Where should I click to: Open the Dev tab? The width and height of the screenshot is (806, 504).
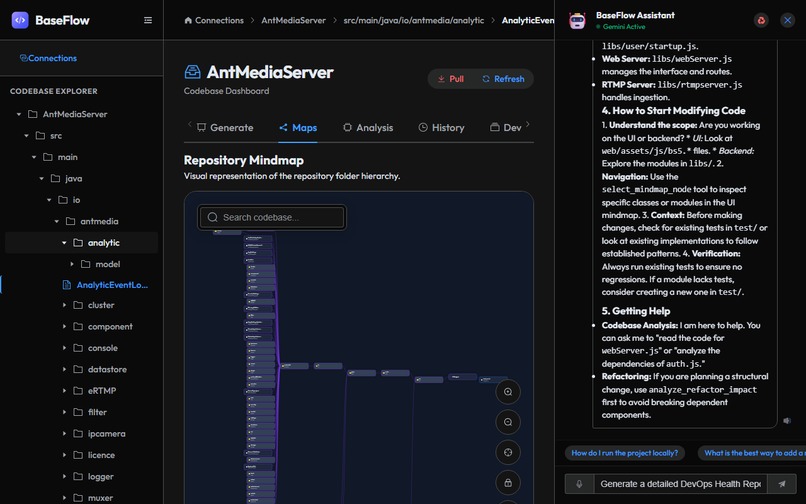(506, 128)
